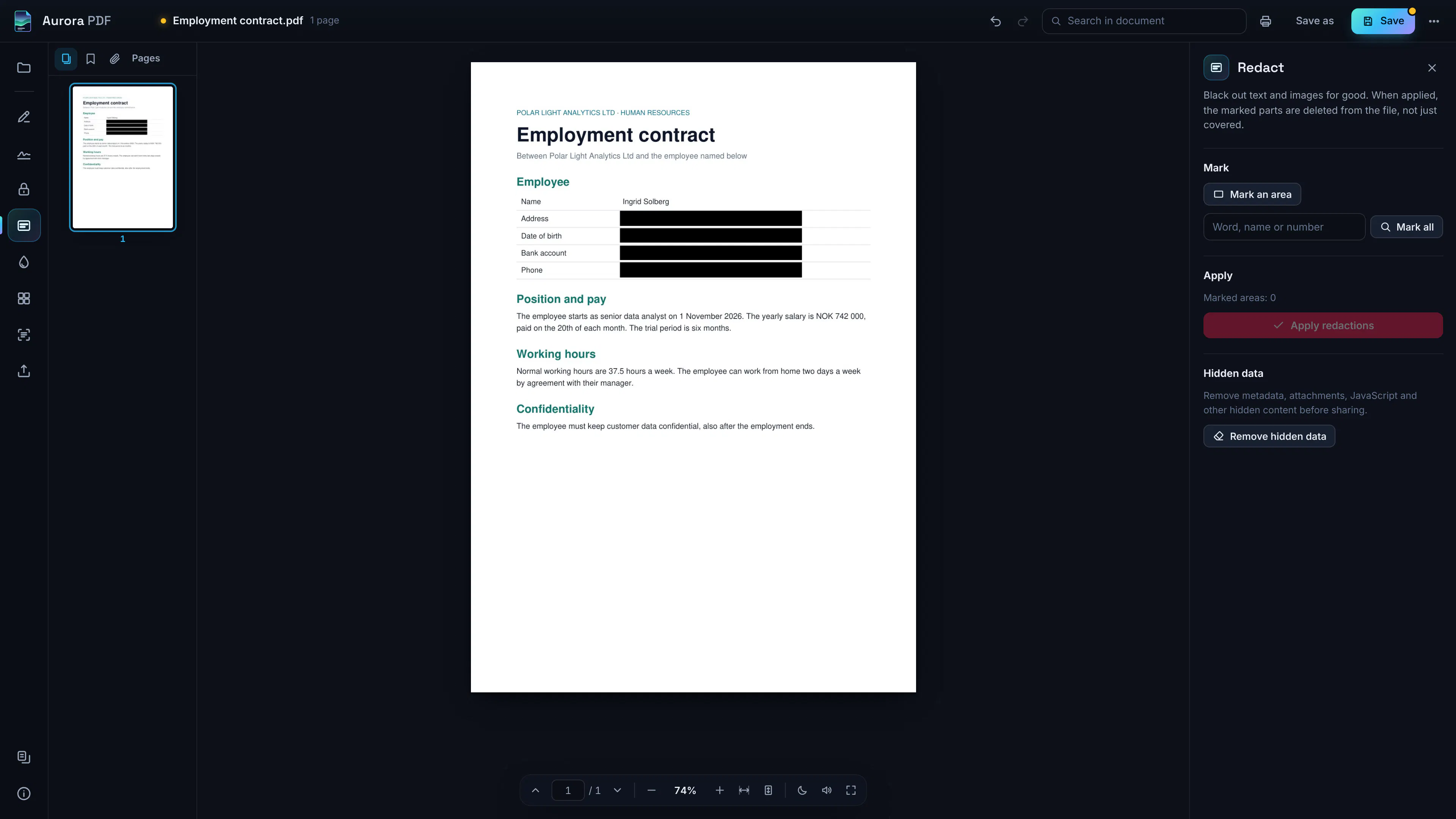Undo the last action
1456x819 pixels.
[995, 21]
